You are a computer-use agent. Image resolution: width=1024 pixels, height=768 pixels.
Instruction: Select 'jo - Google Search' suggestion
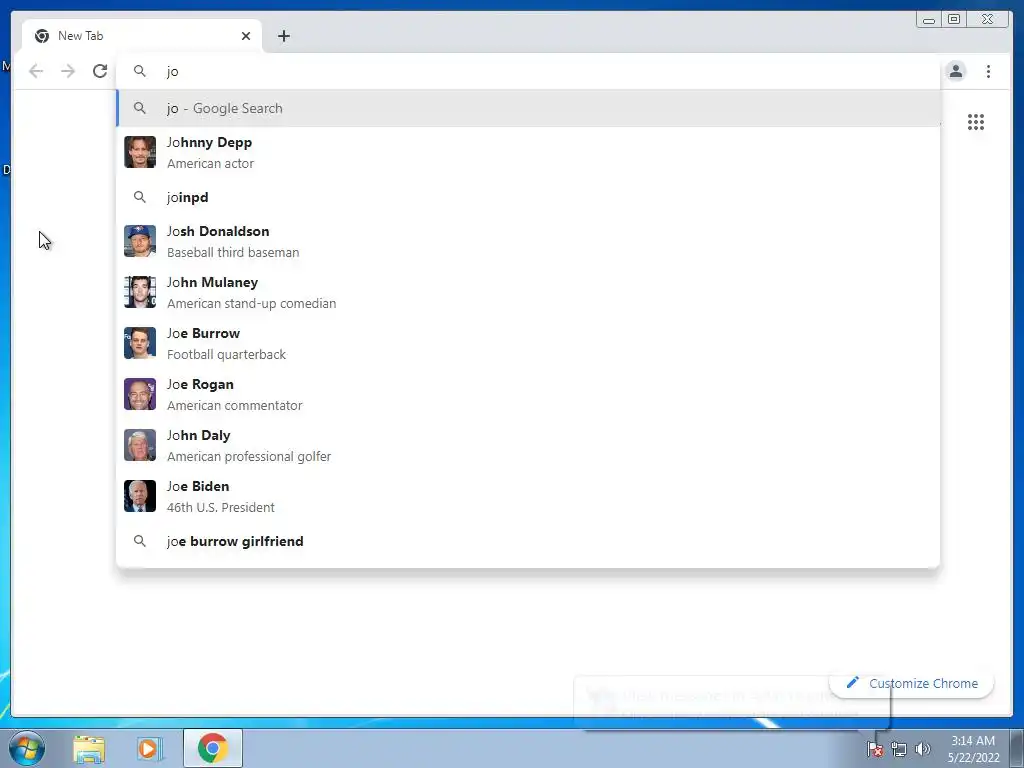point(528,108)
